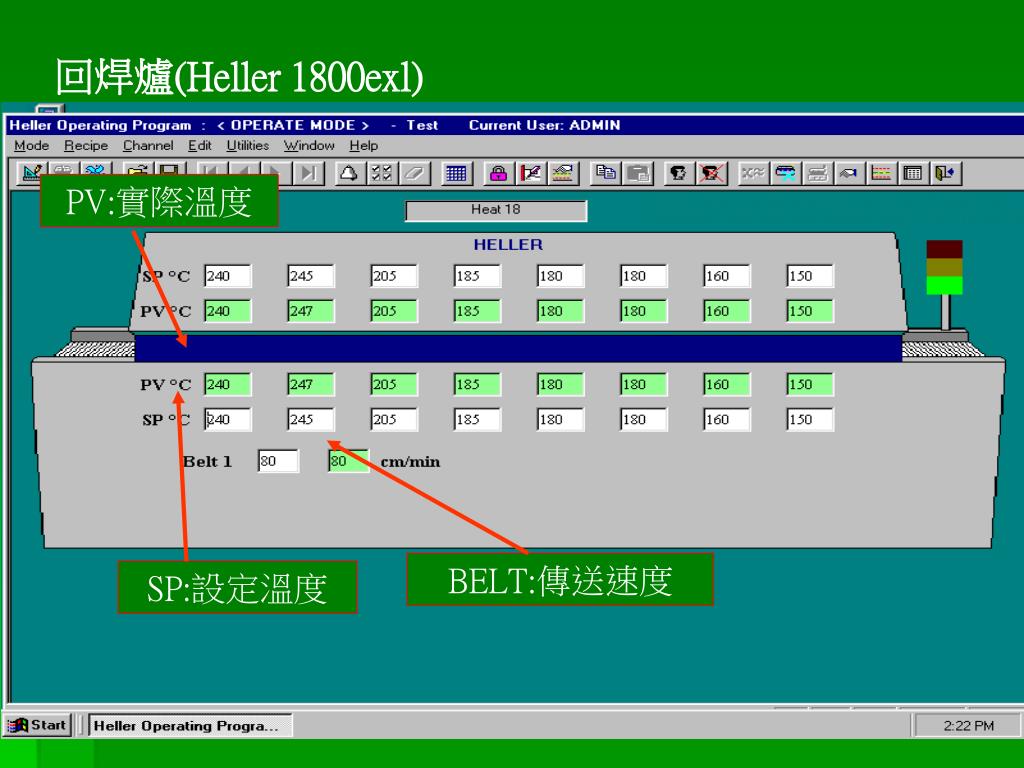The width and height of the screenshot is (1024, 768).
Task: Click the yellow light tower segment
Action: coord(944,267)
